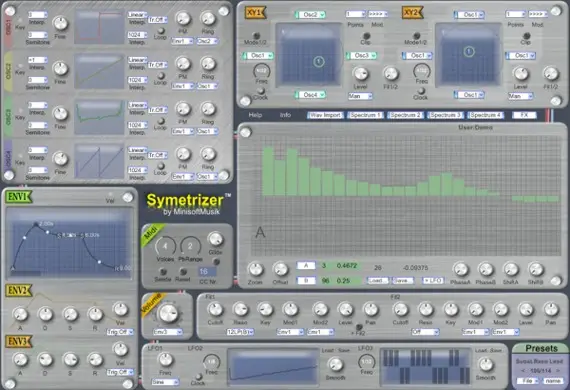Adjust the main Volume knob
Screen dimensions: 570x390
pos(168,313)
